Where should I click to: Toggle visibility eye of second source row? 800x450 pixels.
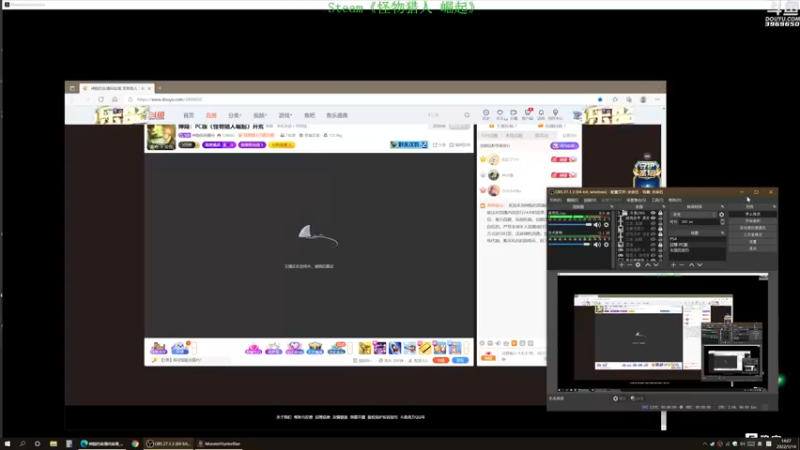pyautogui.click(x=653, y=218)
